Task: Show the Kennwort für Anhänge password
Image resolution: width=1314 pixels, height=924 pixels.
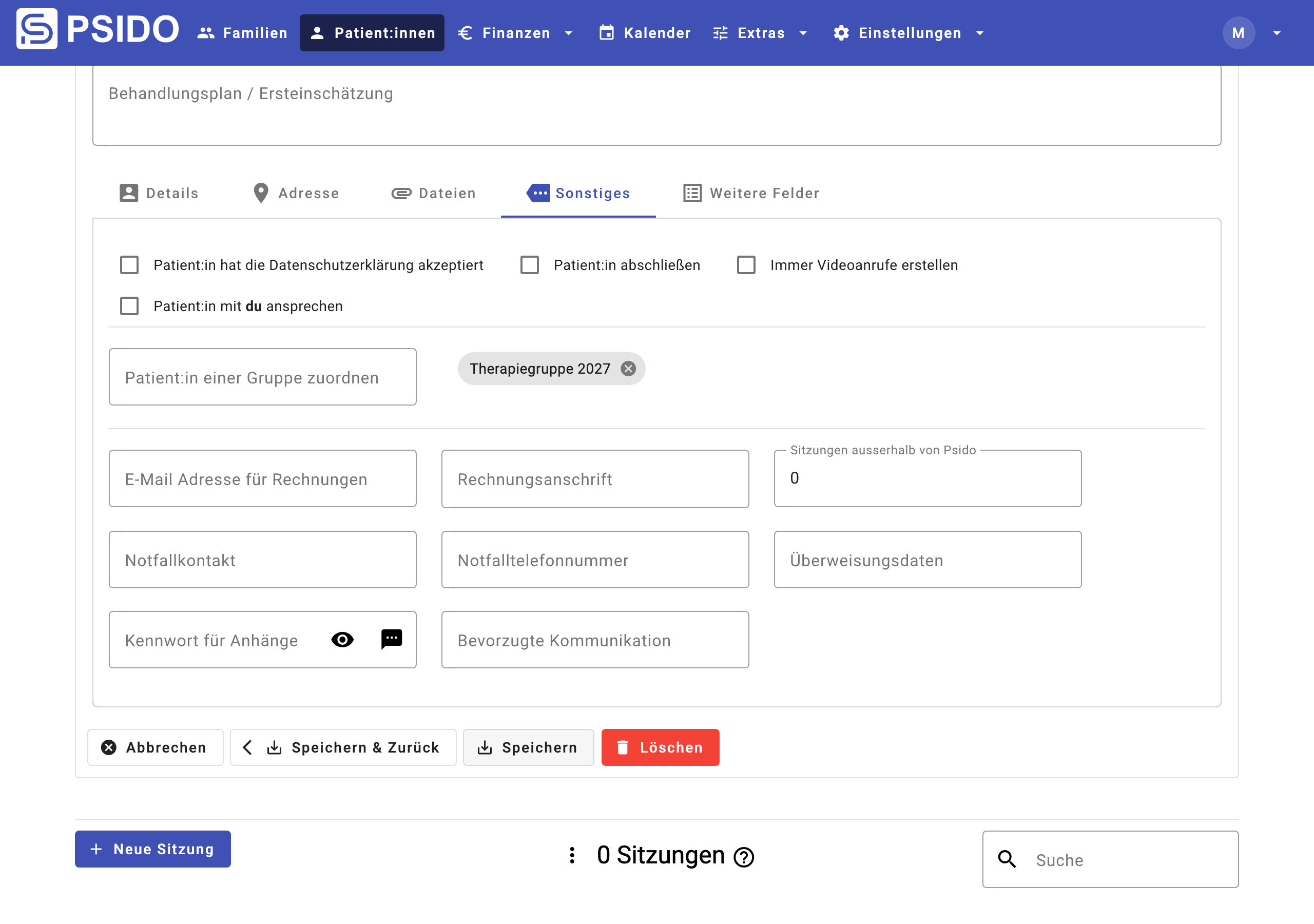Action: click(x=342, y=640)
